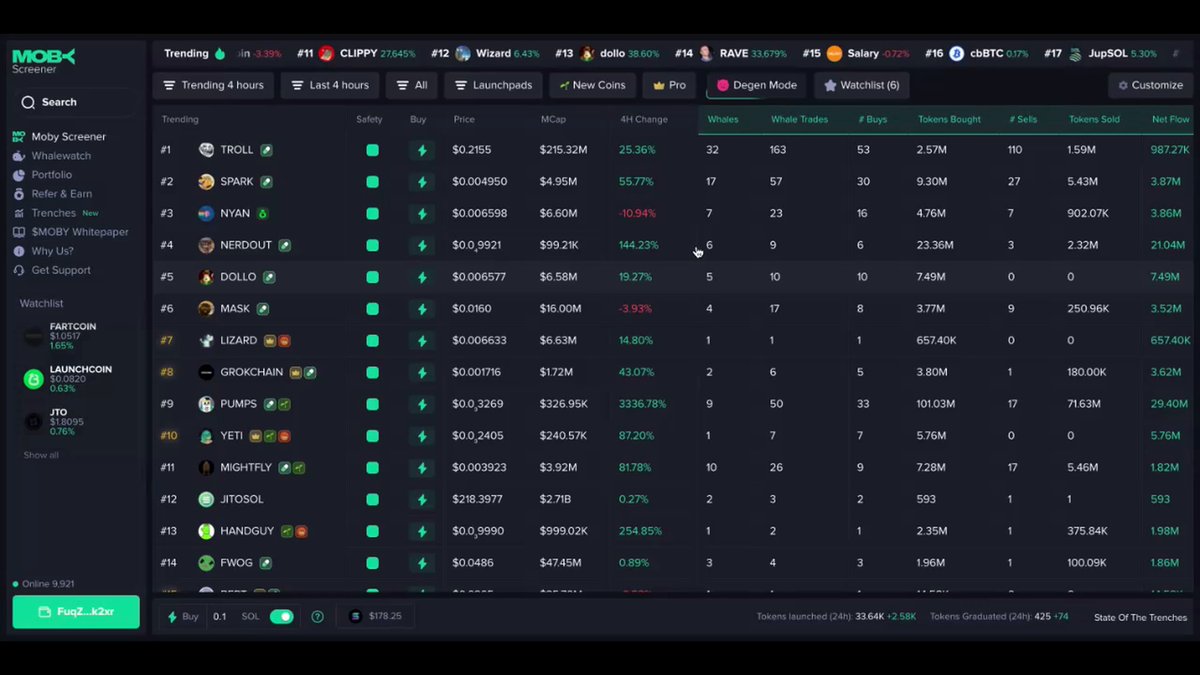The height and width of the screenshot is (675, 1200).
Task: Click the LAUNCHCOIN watchlist icon
Action: [x=34, y=379]
